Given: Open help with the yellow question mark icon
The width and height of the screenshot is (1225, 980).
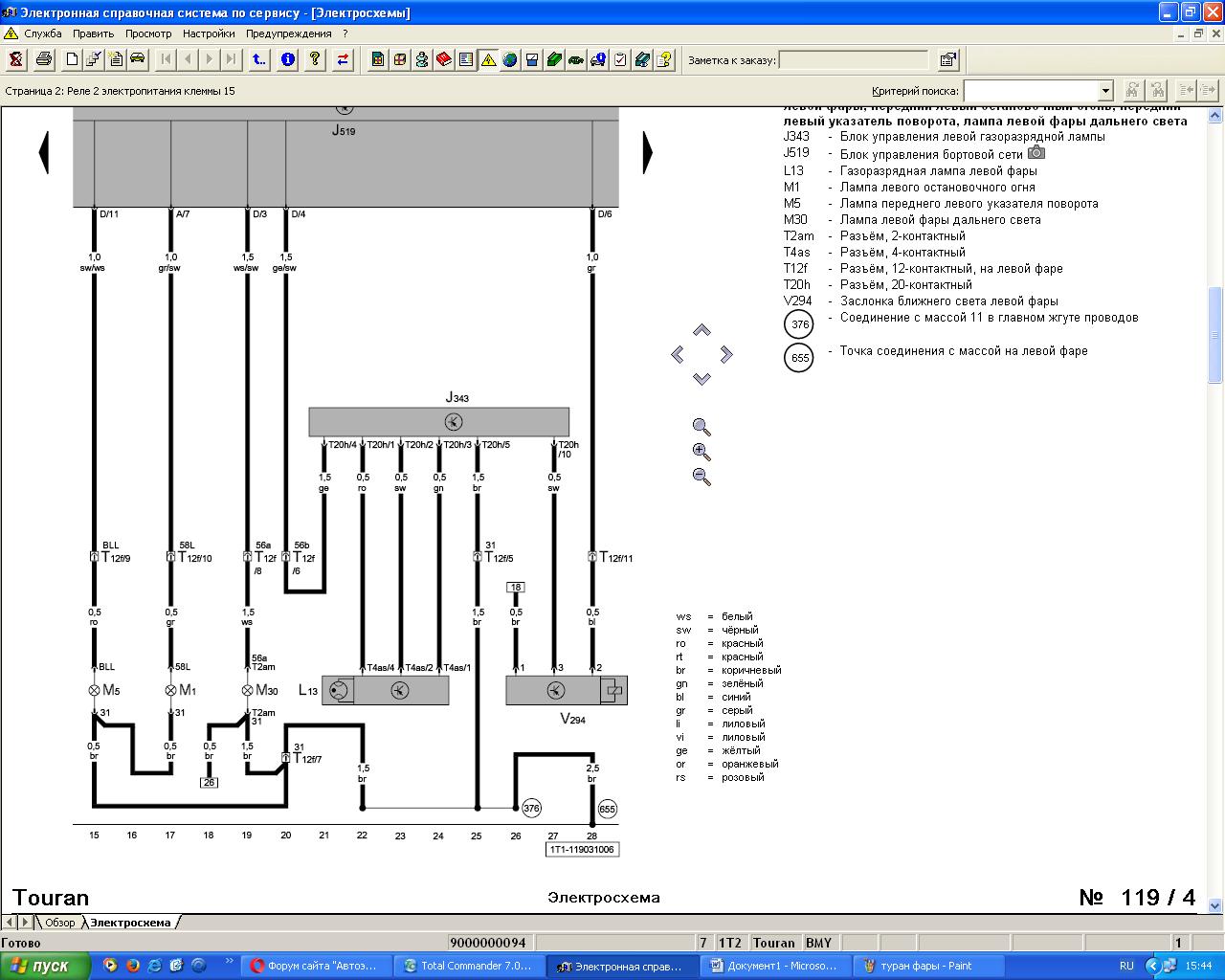Looking at the screenshot, I should 314,59.
